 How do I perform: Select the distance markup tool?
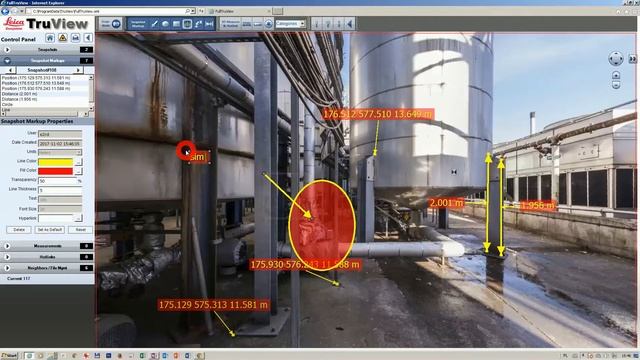point(209,24)
